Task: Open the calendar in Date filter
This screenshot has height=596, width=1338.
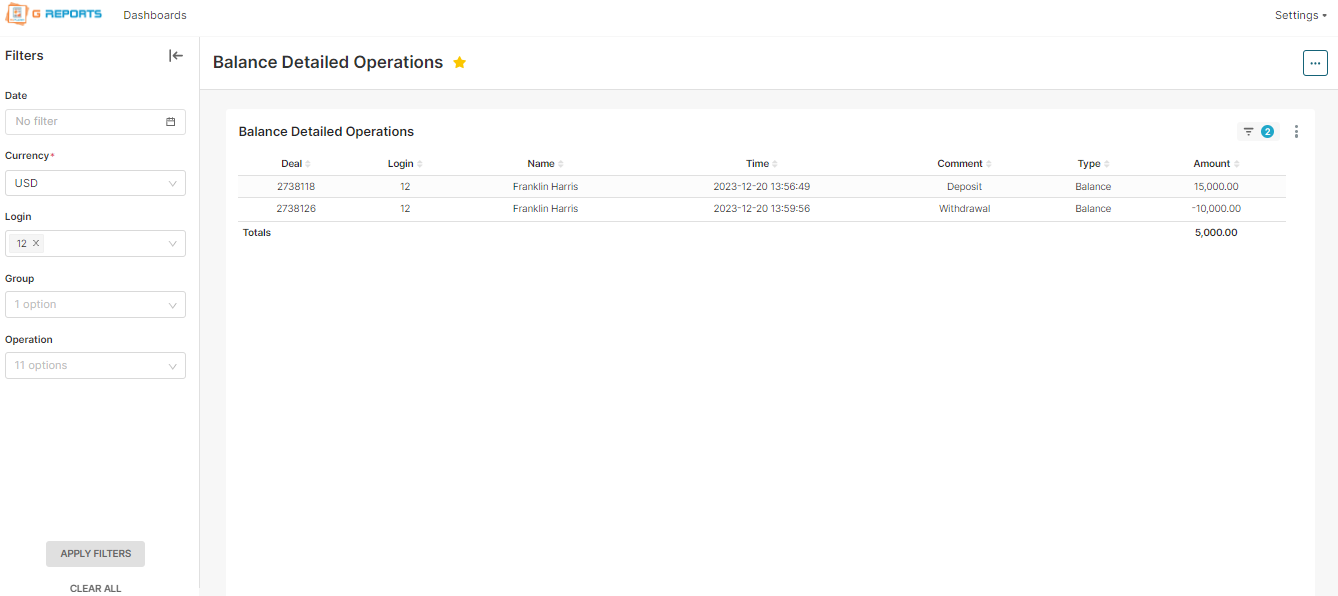Action: [171, 122]
